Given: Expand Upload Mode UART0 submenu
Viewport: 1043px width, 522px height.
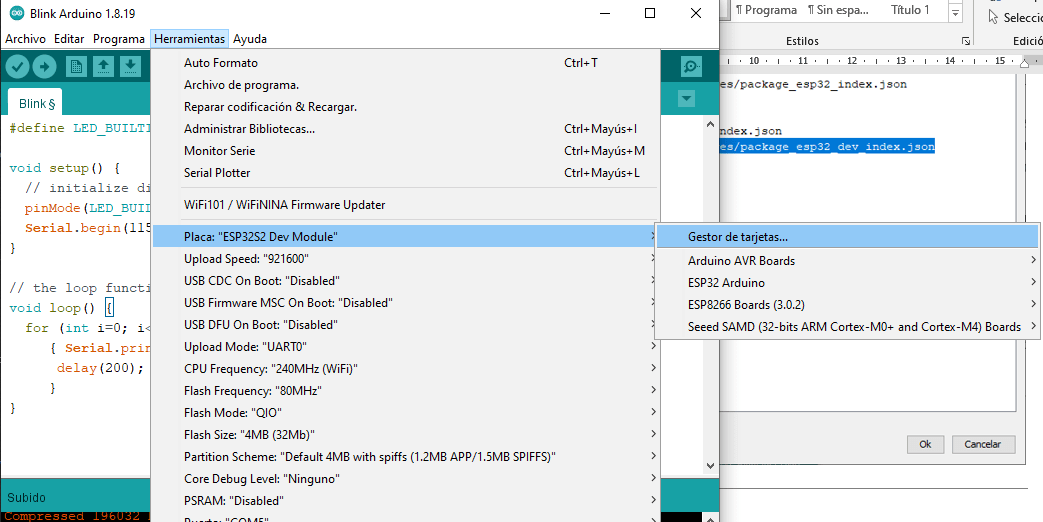Looking at the screenshot, I should [406, 347].
